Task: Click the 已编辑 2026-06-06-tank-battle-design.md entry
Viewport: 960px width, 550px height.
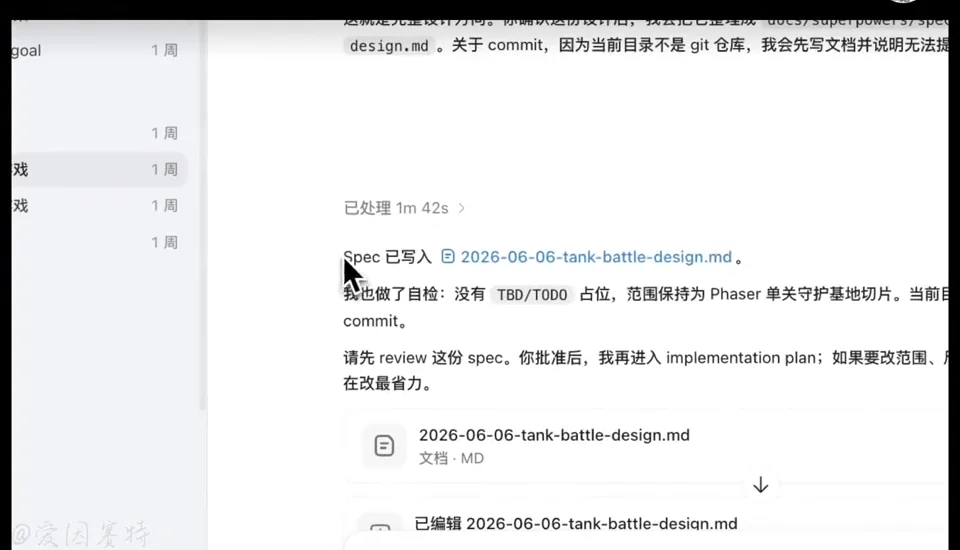Action: 576,524
